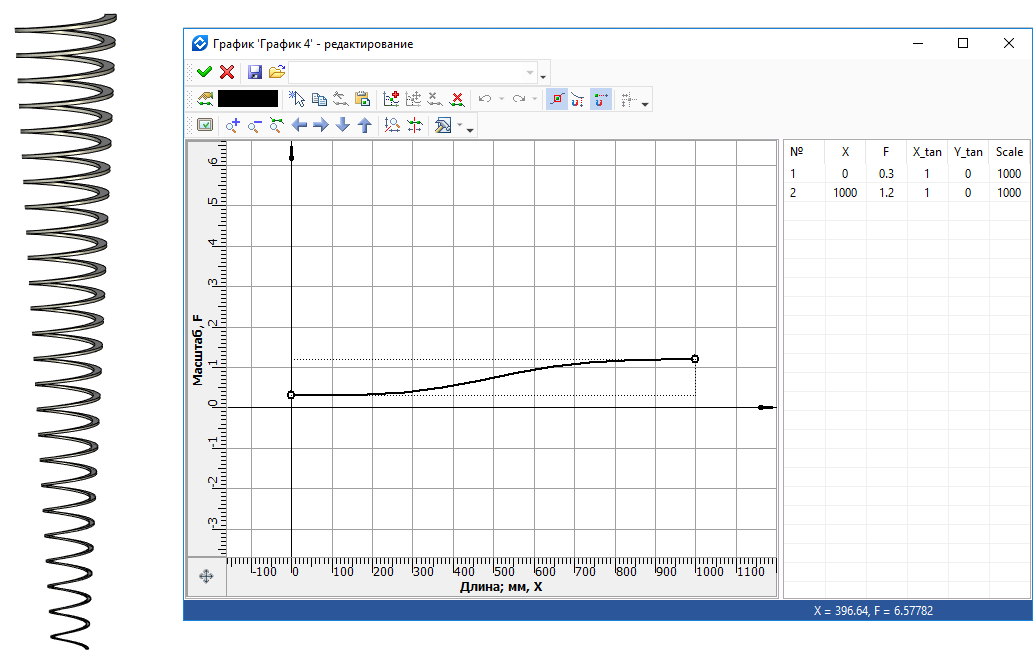This screenshot has height=660, width=1033.
Task: Cancel editing with the red X icon
Action: click(227, 73)
